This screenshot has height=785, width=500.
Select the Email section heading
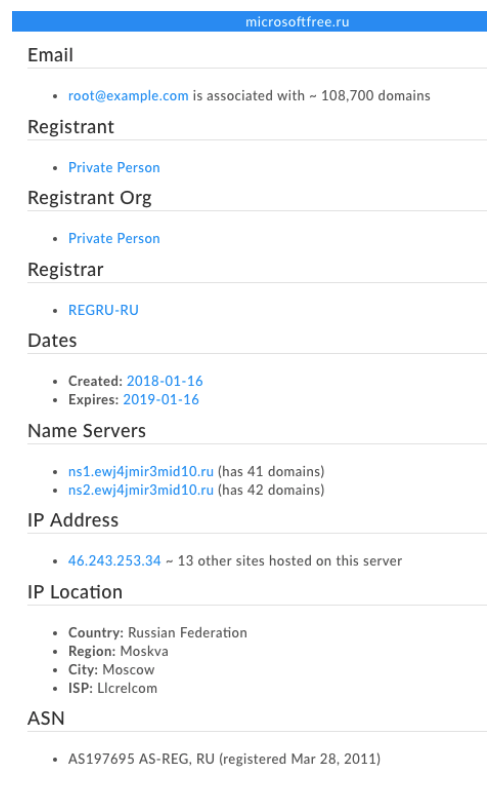(x=51, y=55)
